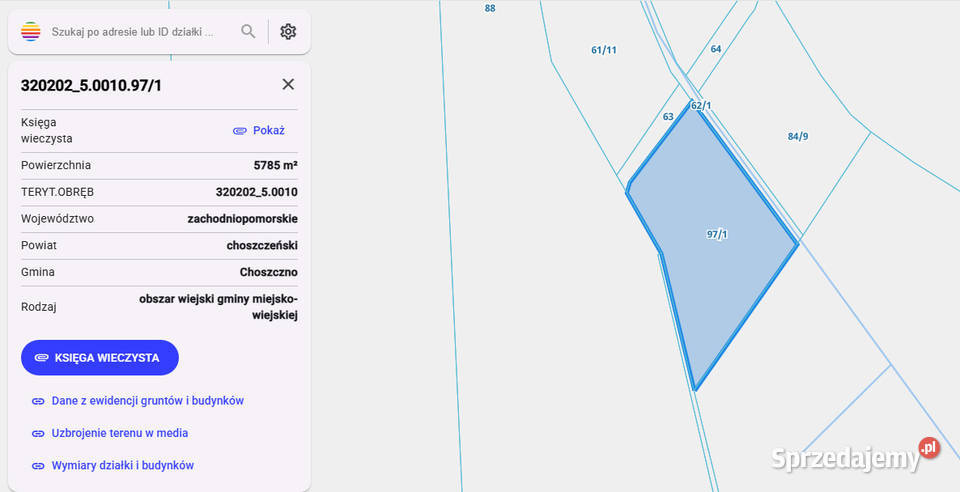Click parcel 63 label on the map
The width and height of the screenshot is (960, 492).
point(668,117)
